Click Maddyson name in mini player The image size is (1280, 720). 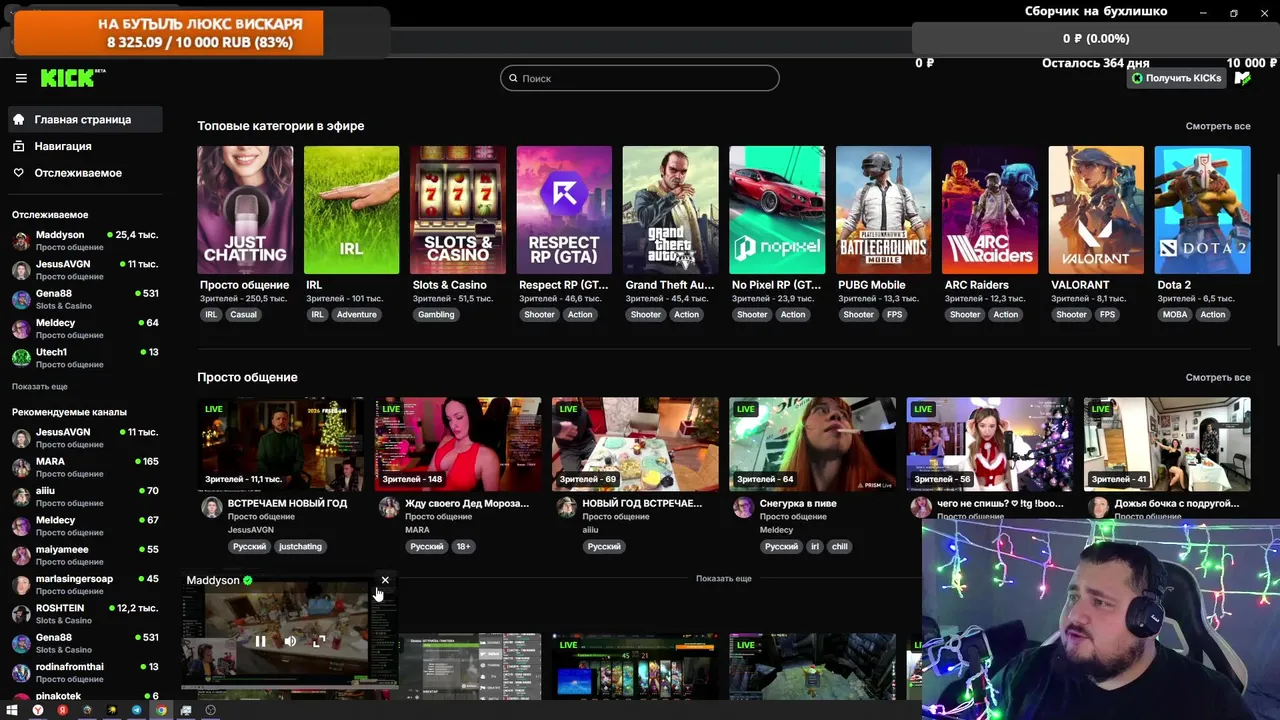pos(213,580)
